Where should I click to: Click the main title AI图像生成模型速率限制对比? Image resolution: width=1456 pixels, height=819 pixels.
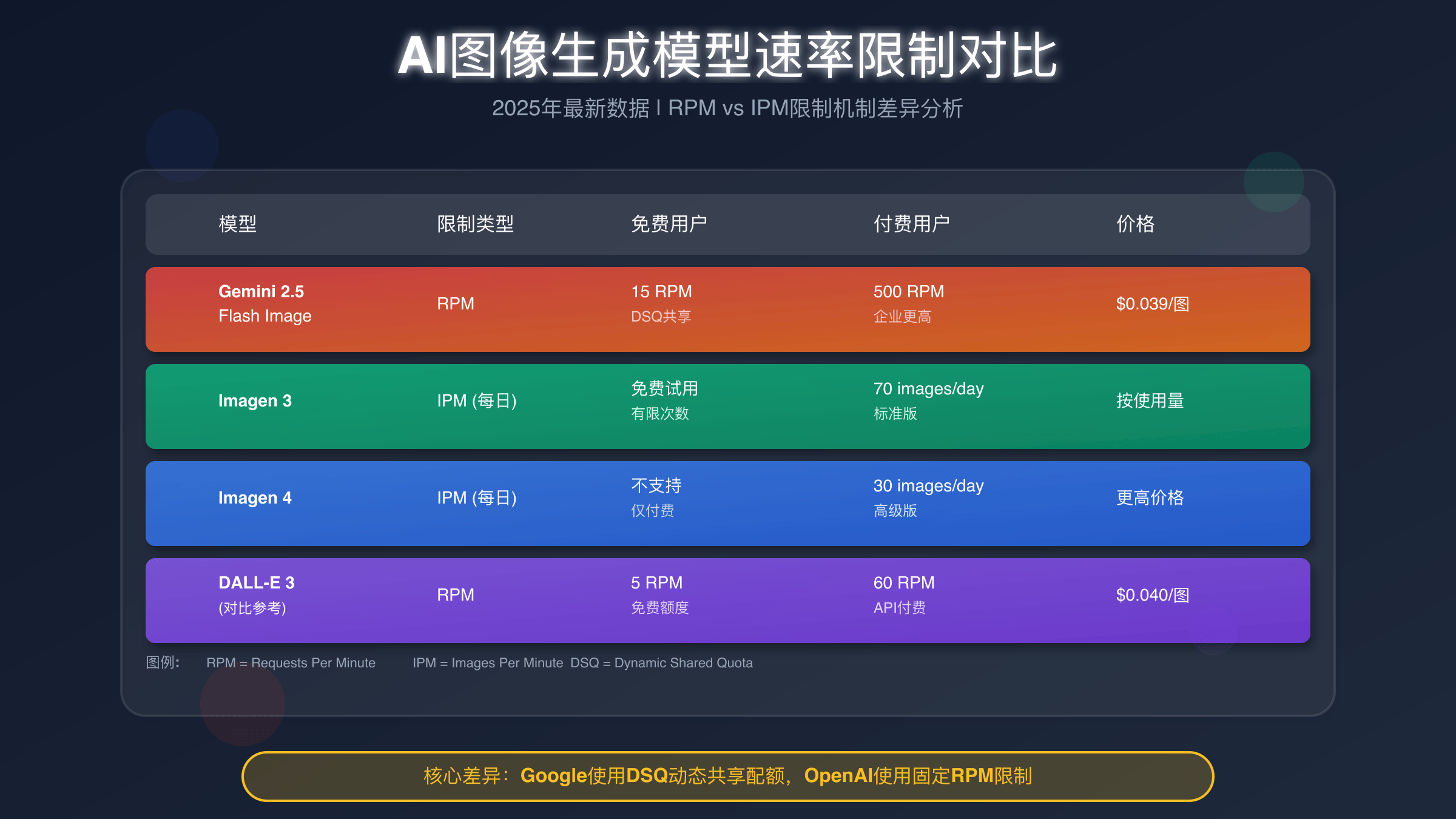[x=727, y=55]
